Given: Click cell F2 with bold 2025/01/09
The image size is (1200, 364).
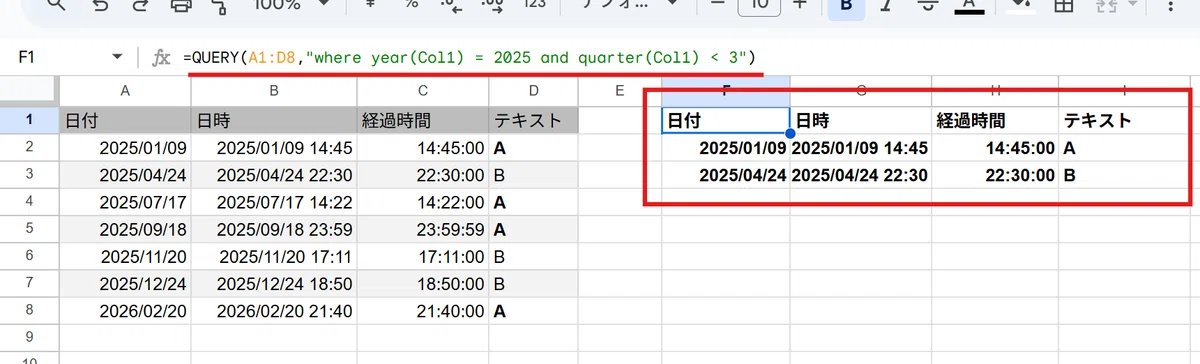Looking at the screenshot, I should [726, 147].
